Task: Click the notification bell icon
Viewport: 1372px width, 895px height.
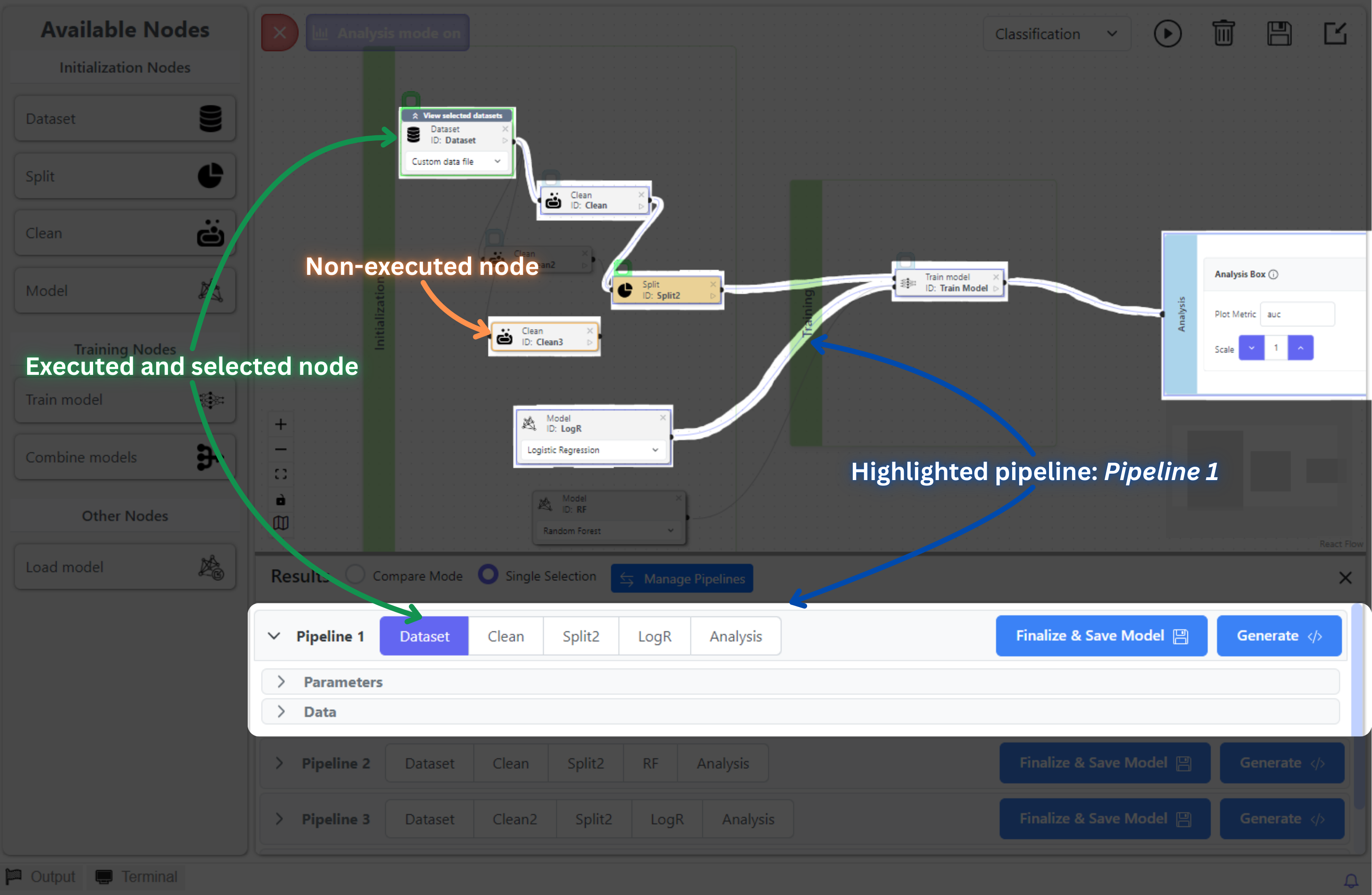Action: [1351, 880]
